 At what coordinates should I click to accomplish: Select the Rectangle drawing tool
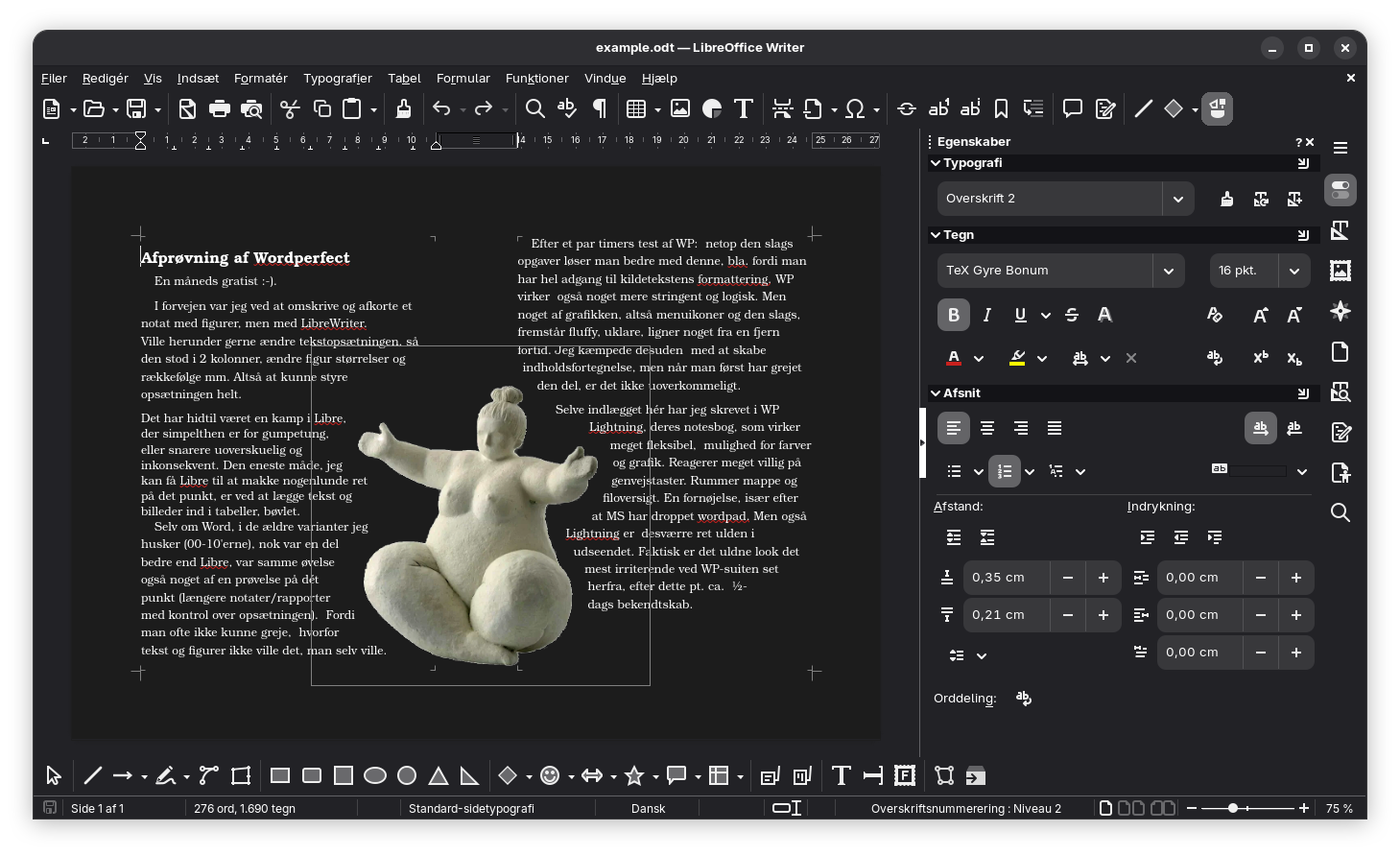click(280, 775)
